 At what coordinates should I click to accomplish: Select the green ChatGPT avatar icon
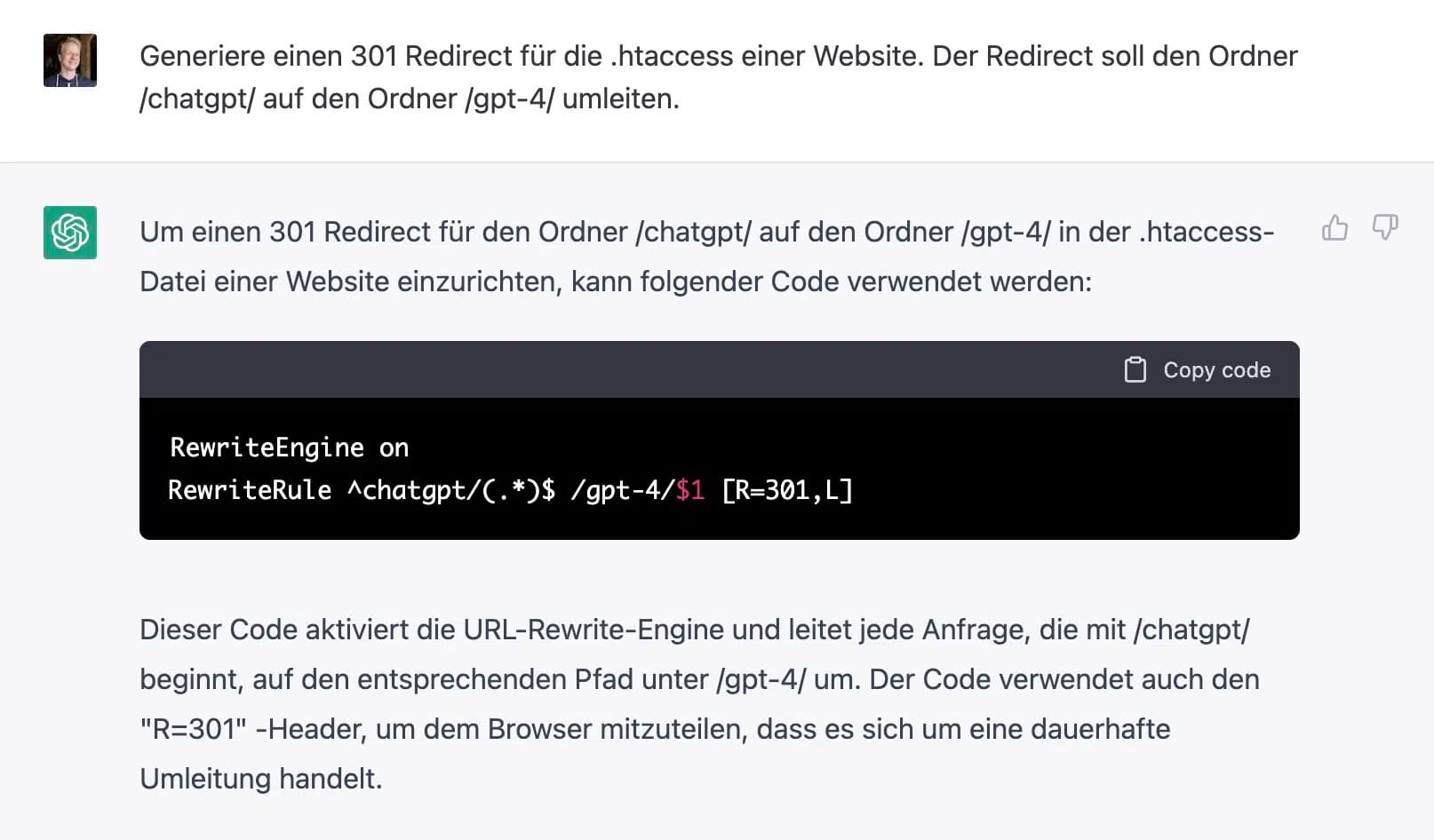(x=69, y=233)
